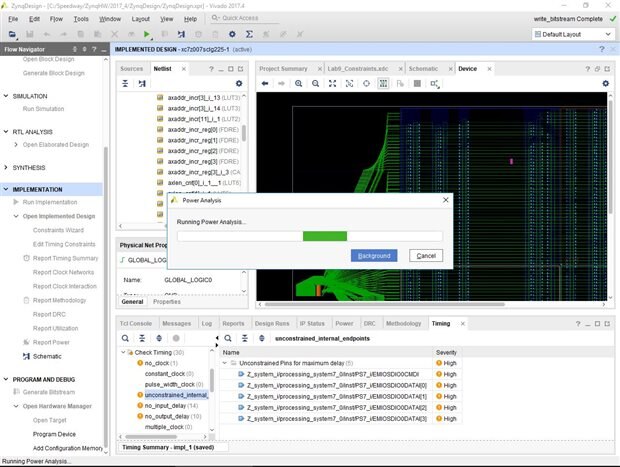Open the Netlist panel settings gear

pos(239,84)
